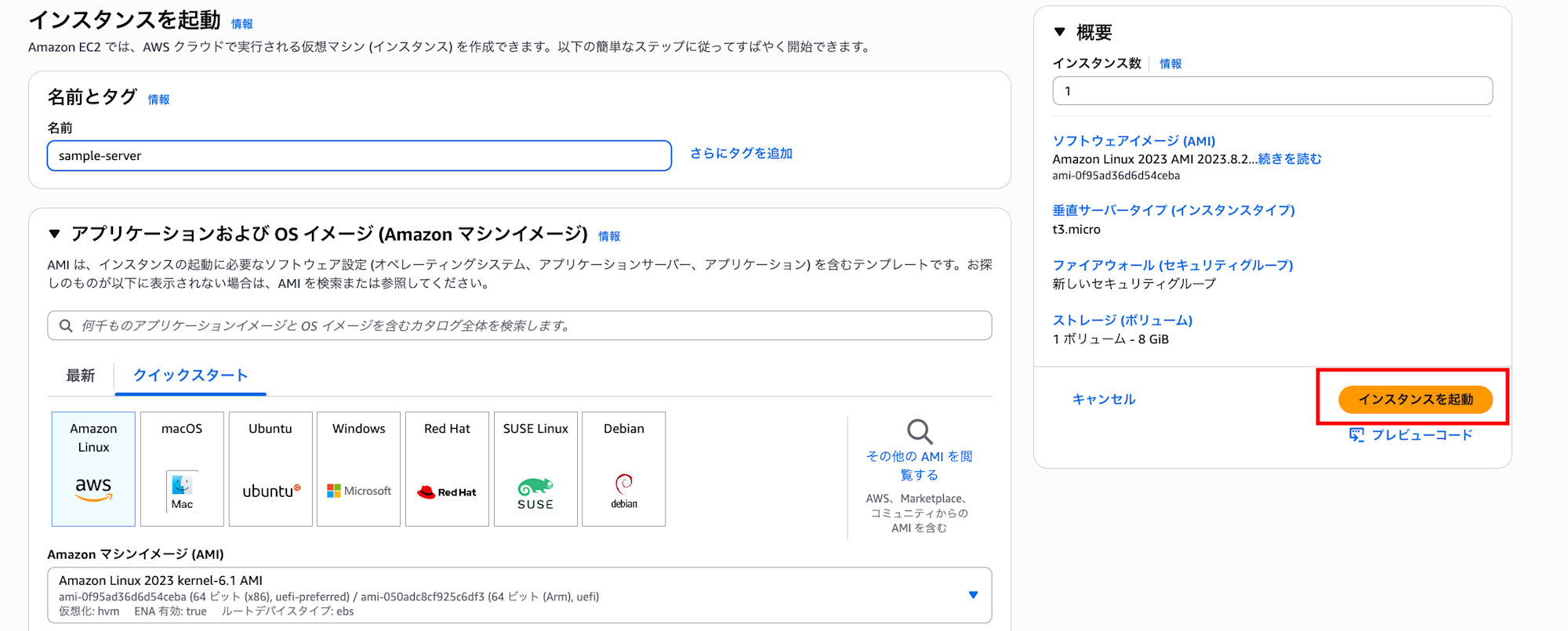The image size is (1568, 631).
Task: Open the Amazon Linux 2023 kernel-6.1 AMI selector
Action: point(520,596)
